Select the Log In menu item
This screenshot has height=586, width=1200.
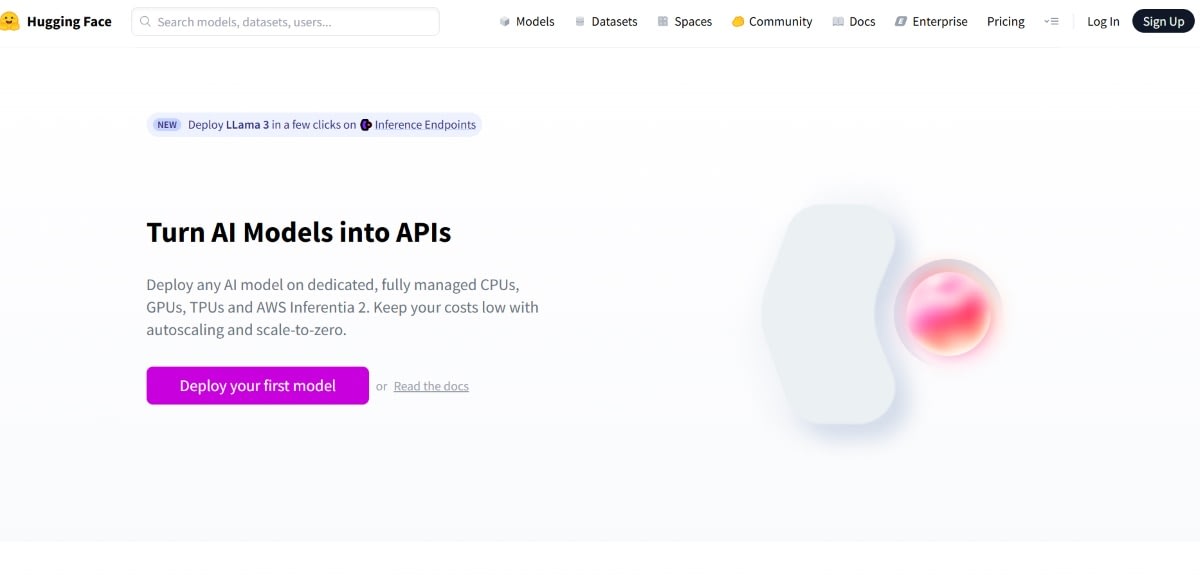(x=1103, y=22)
